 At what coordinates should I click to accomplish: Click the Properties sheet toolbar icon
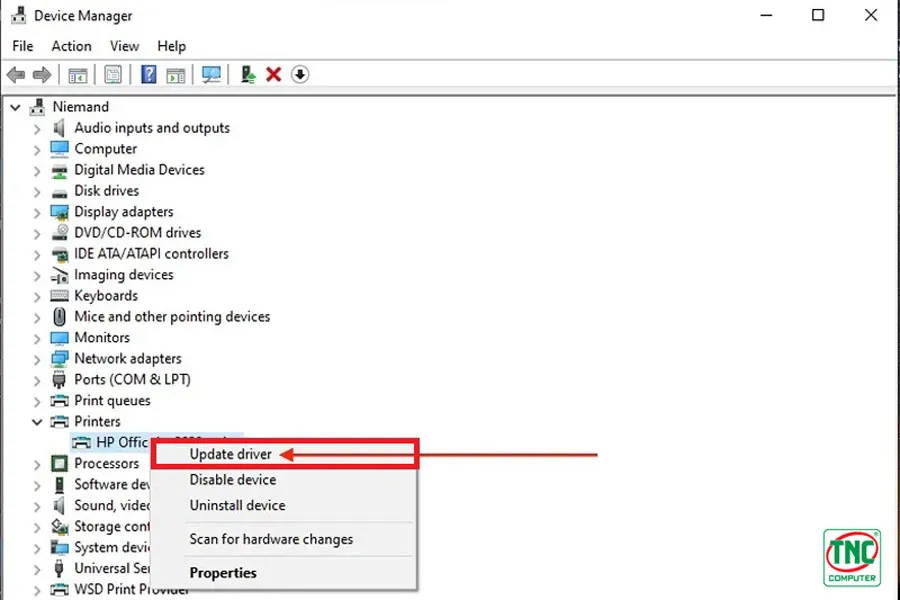tap(113, 75)
